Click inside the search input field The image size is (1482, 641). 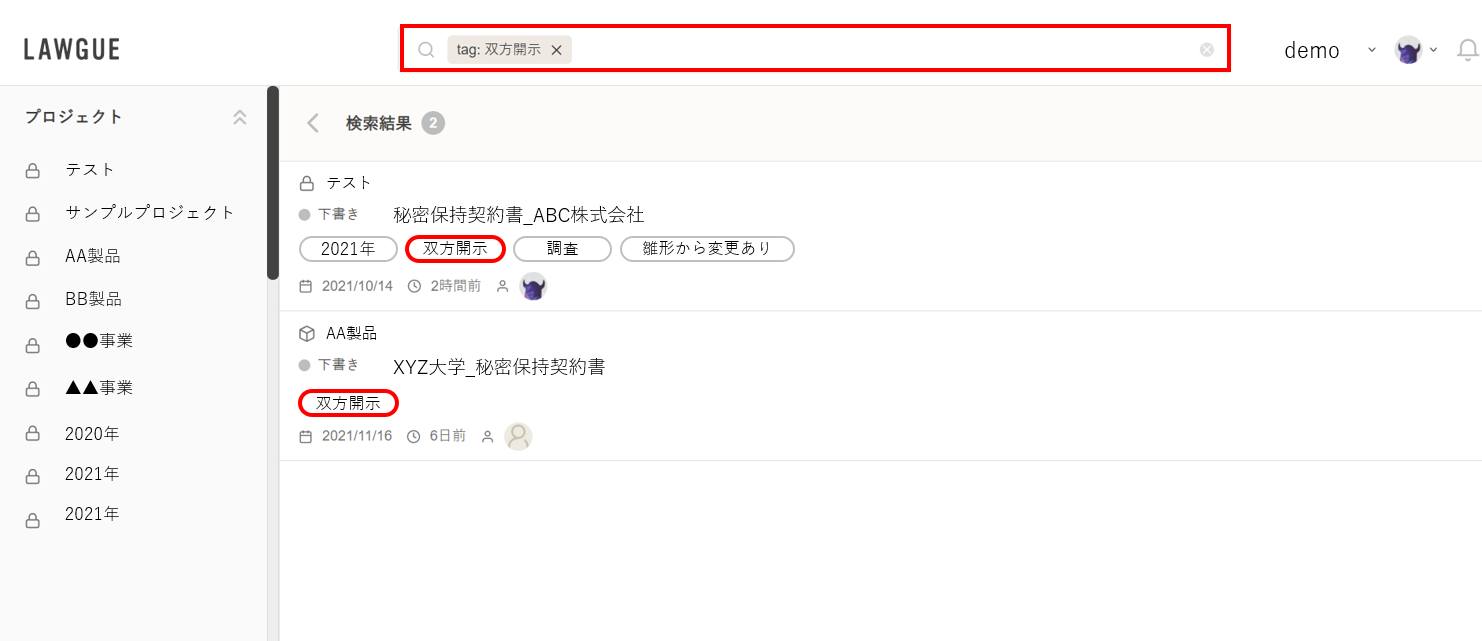tap(885, 50)
